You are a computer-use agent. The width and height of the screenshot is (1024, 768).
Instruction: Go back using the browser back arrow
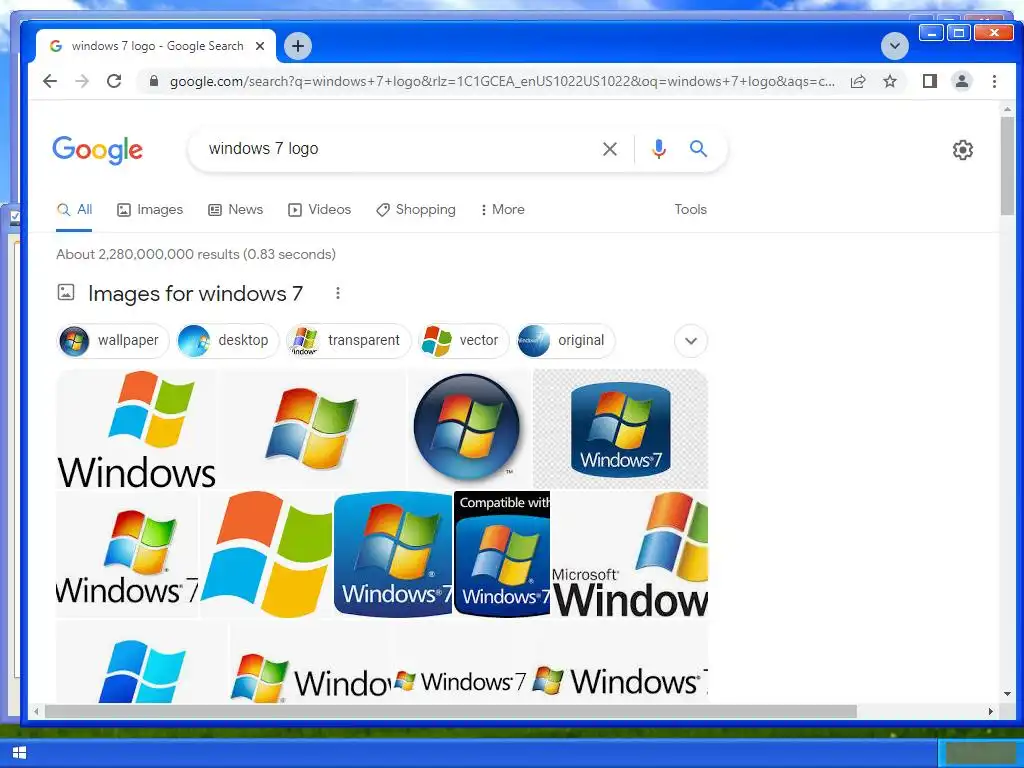50,81
